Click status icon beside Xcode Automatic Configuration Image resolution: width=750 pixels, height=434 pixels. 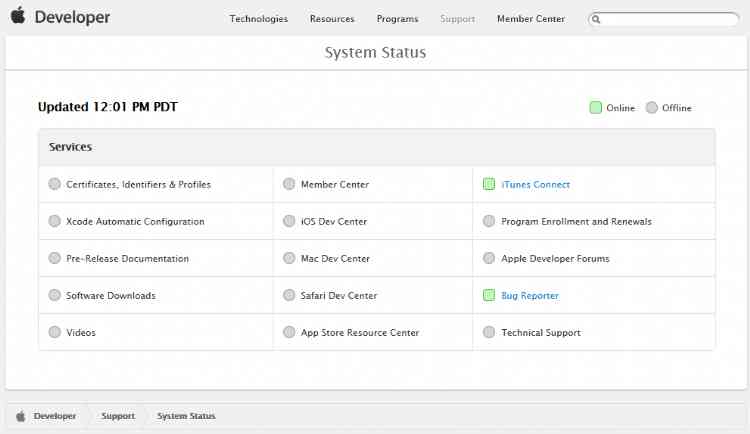55,221
